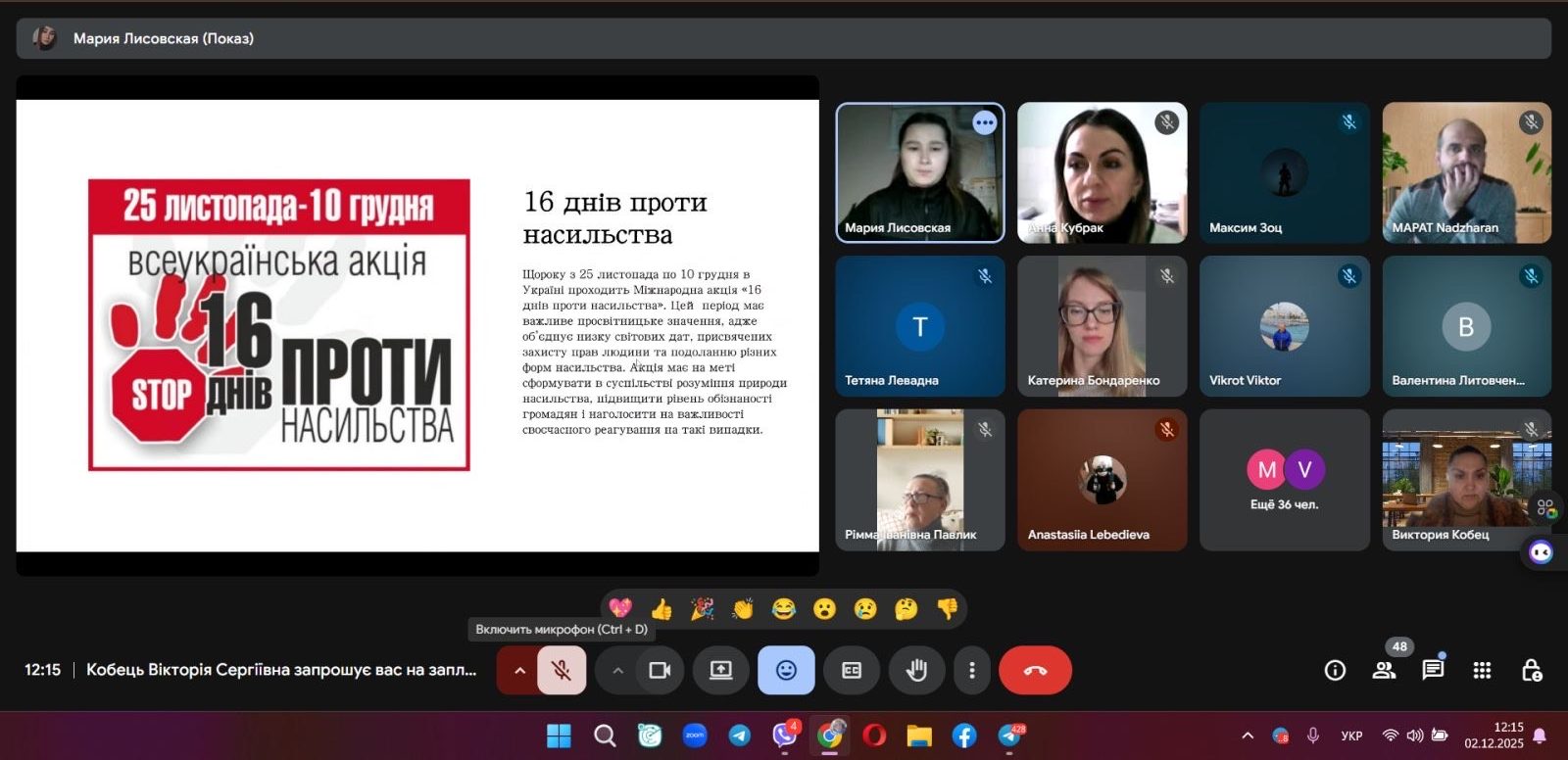Screen dimensions: 1568x760
Task: Click the present screen button
Action: (721, 671)
